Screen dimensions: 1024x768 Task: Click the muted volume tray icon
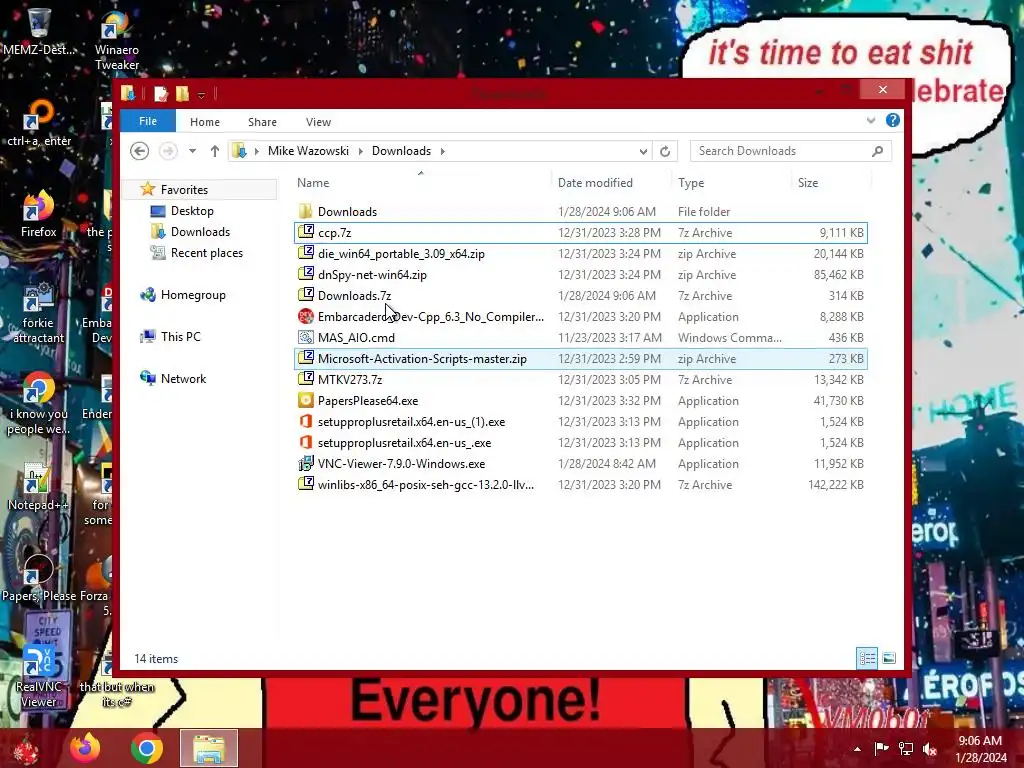click(x=929, y=749)
